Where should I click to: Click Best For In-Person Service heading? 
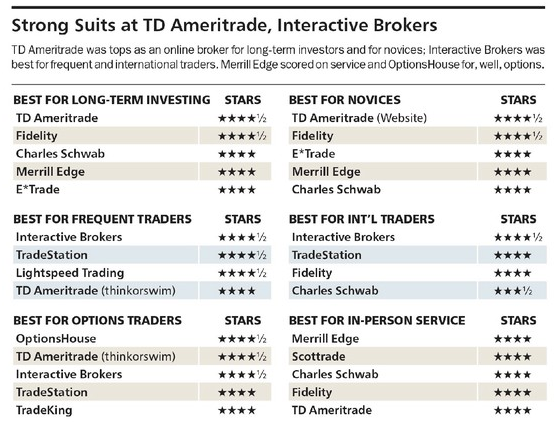377,320
